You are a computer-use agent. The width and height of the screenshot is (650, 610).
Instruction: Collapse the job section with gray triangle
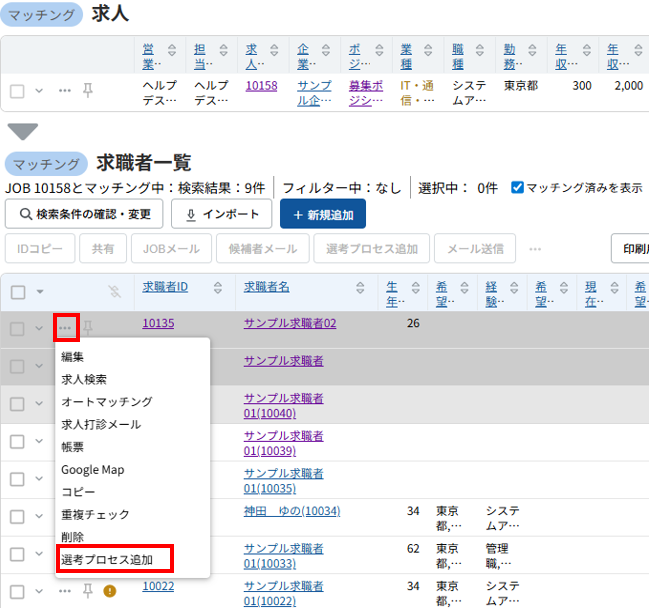point(22,132)
